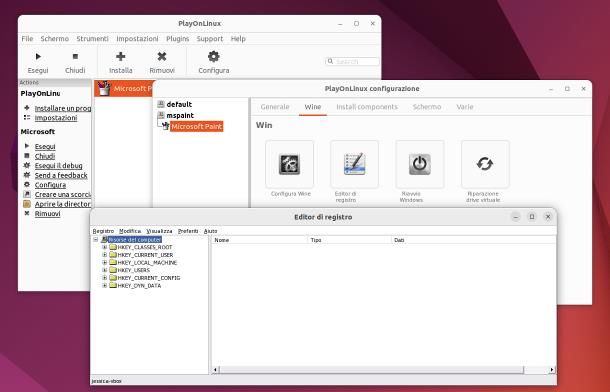Switch to the Generale tab

275,107
